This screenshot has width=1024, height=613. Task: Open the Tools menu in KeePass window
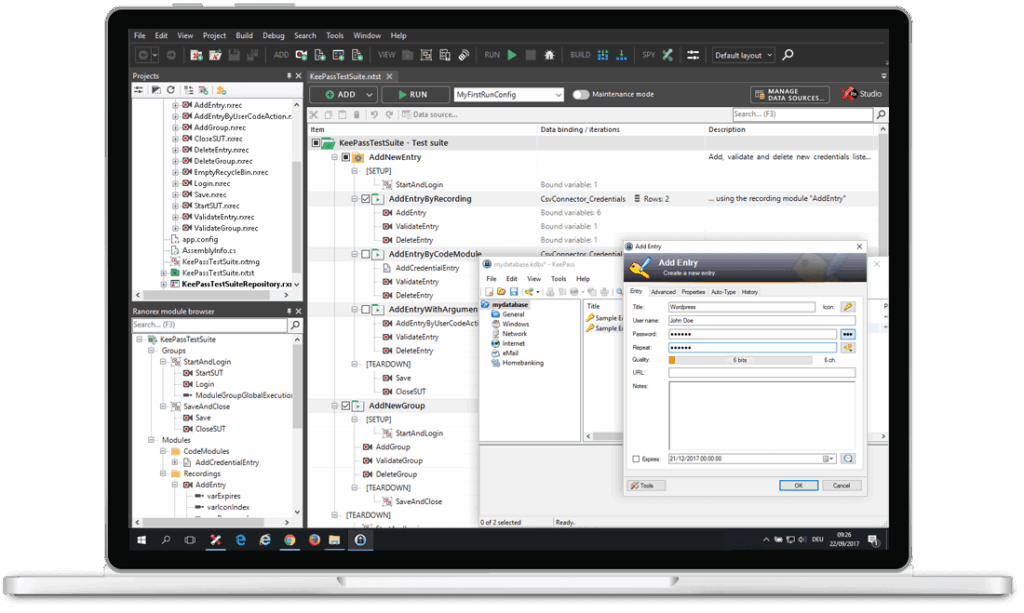coord(558,279)
